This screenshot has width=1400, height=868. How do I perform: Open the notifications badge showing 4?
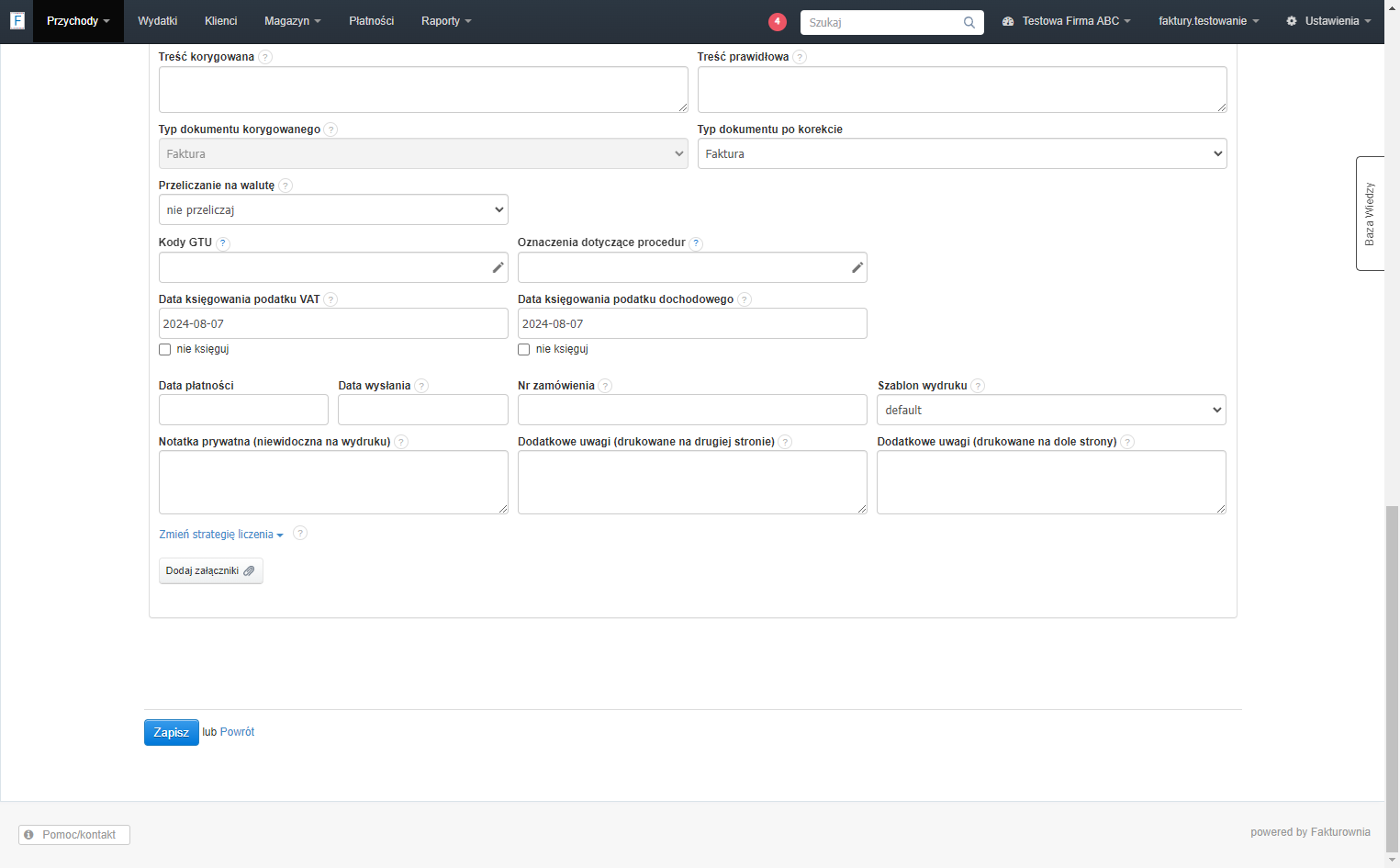(777, 21)
